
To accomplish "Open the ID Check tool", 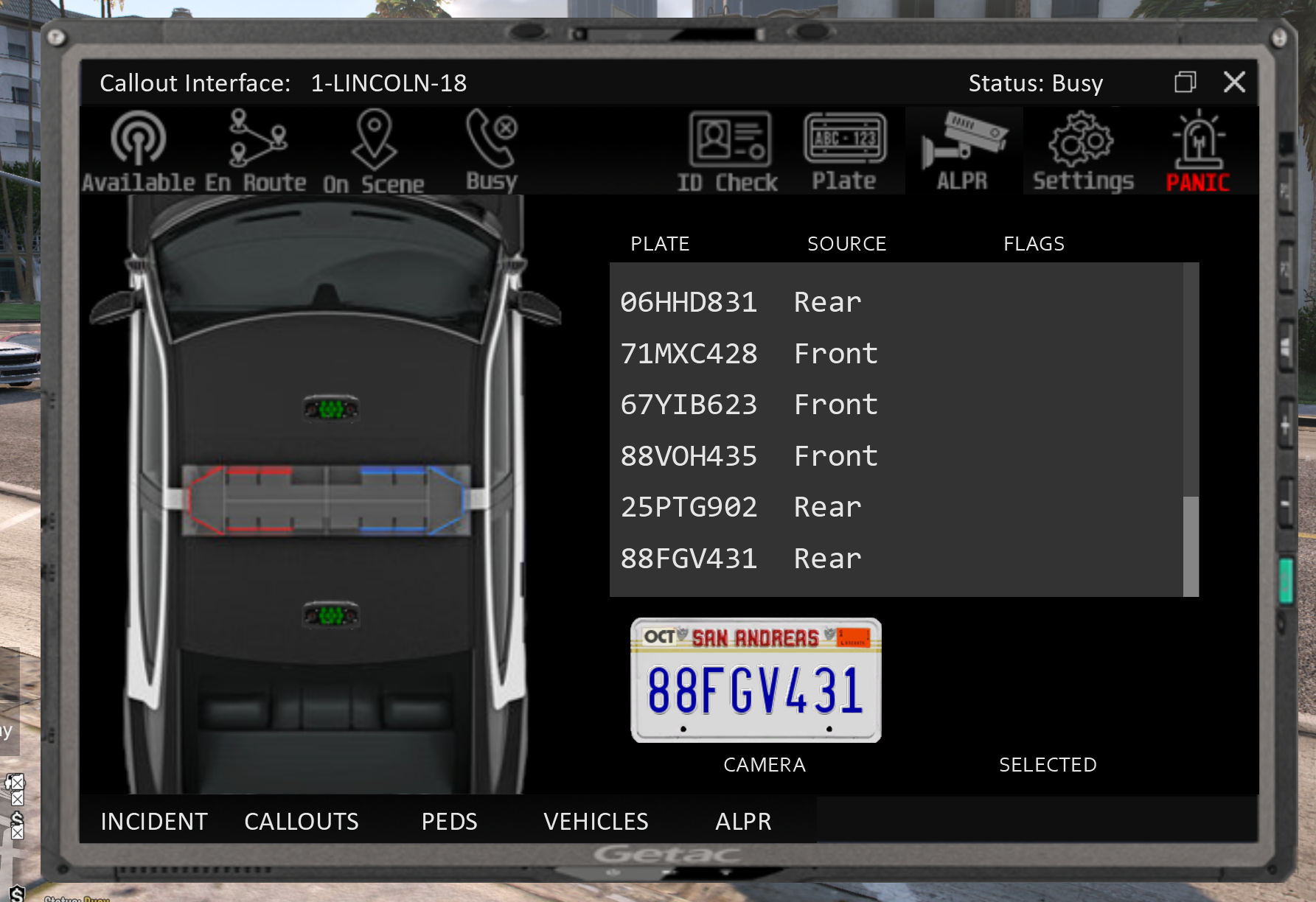I will pos(728,151).
